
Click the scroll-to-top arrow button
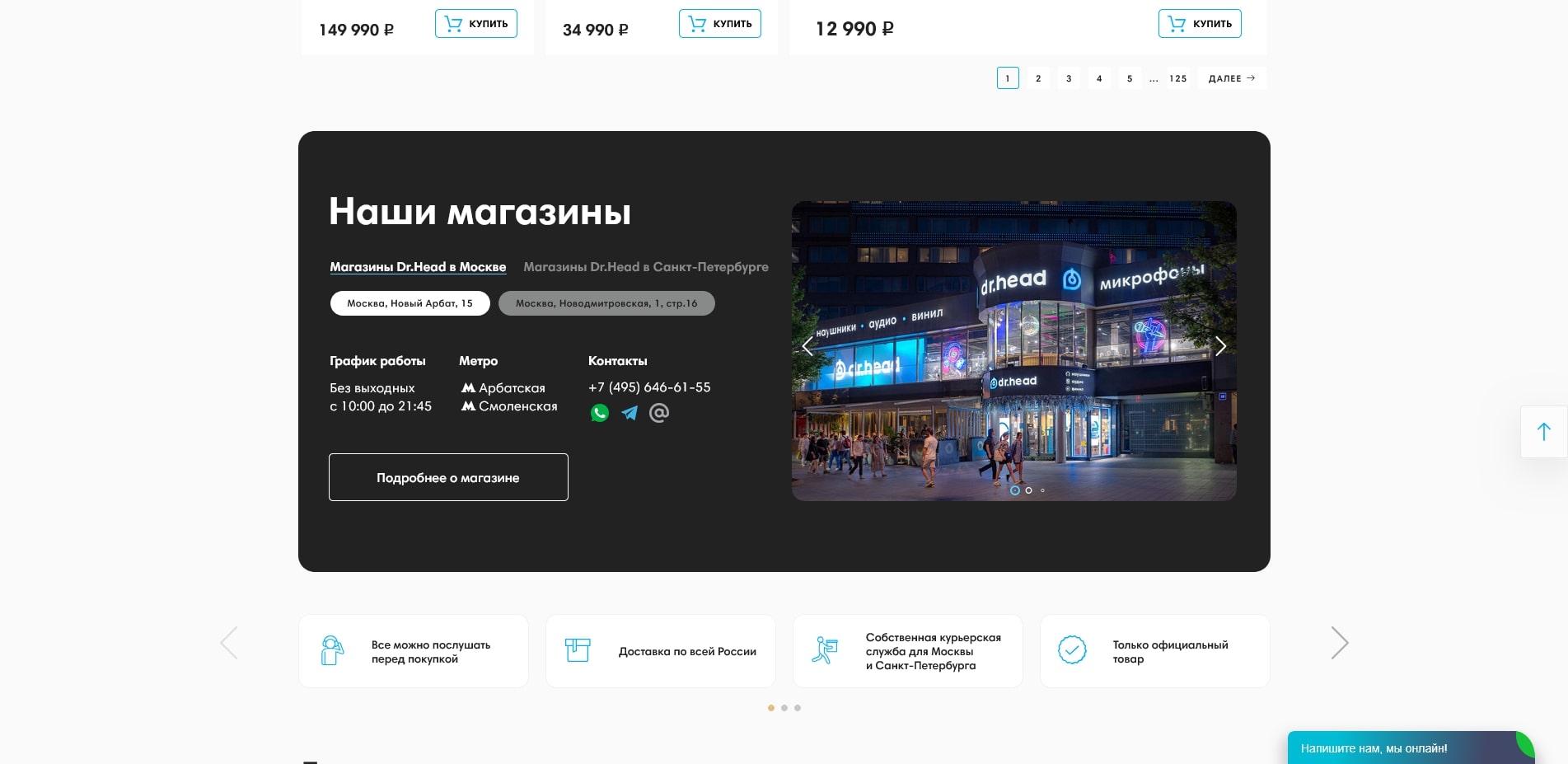pos(1543,432)
